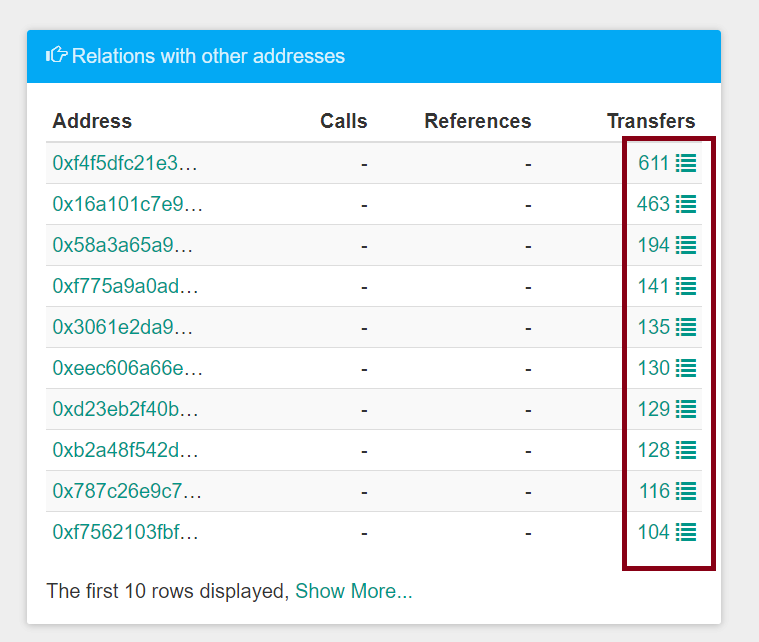Open transfer list icon beside 116
759x642 pixels.
point(686,491)
